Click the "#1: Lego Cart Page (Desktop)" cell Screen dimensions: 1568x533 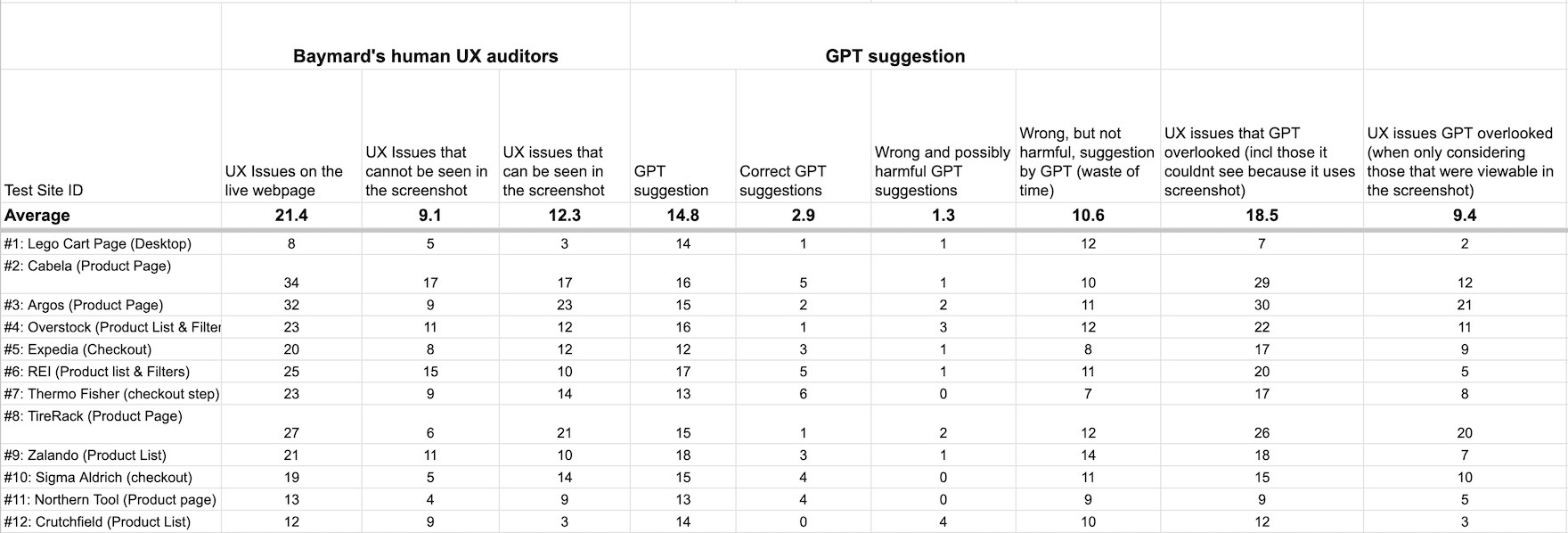click(x=98, y=243)
